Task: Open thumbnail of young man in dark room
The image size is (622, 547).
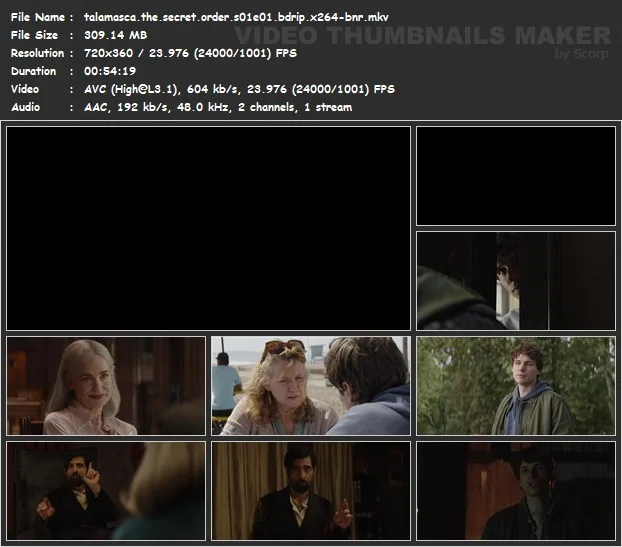Action: click(x=516, y=491)
